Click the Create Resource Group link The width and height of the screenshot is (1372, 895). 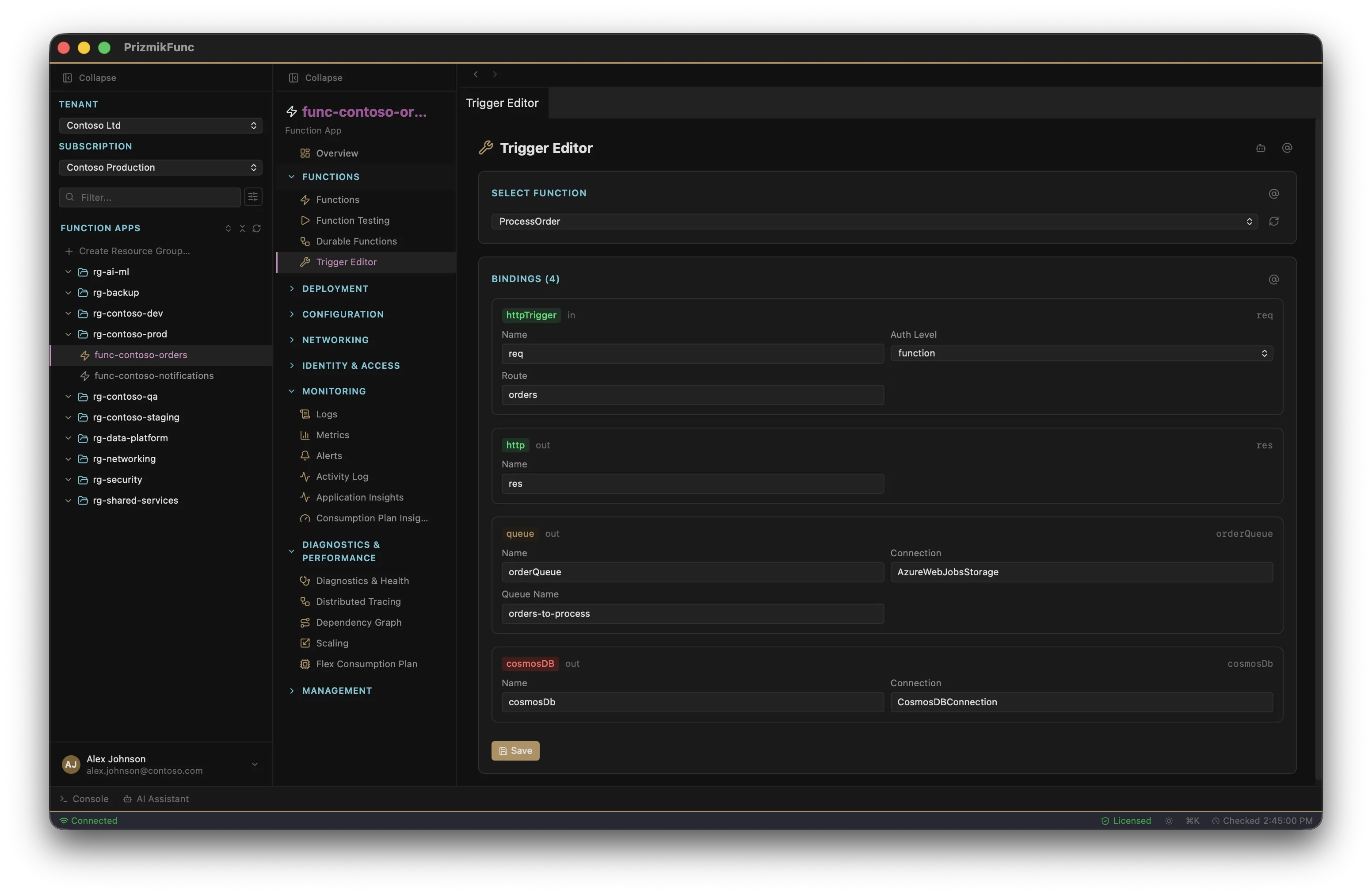pyautogui.click(x=134, y=251)
